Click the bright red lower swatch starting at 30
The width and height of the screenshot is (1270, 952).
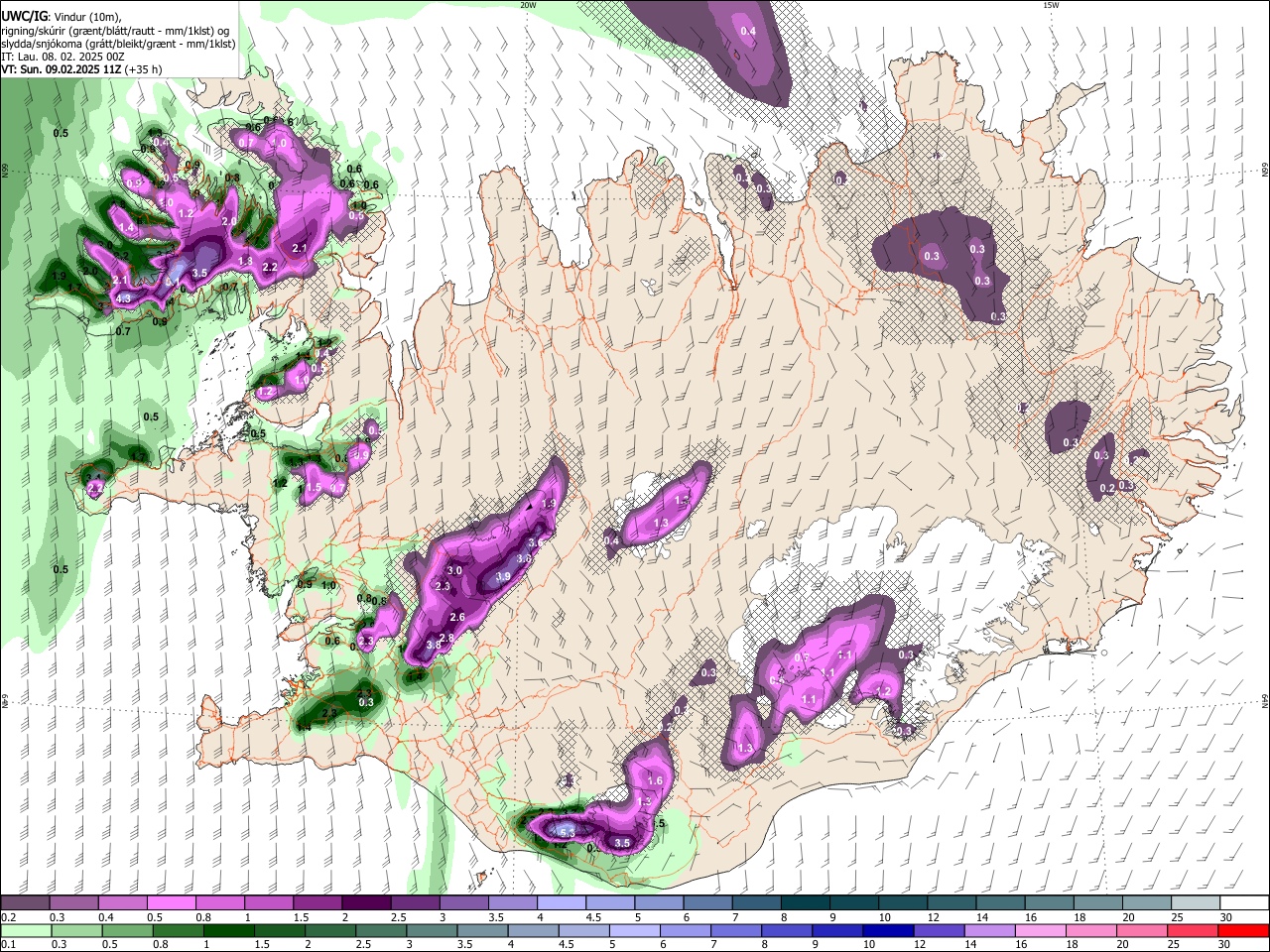[1243, 930]
